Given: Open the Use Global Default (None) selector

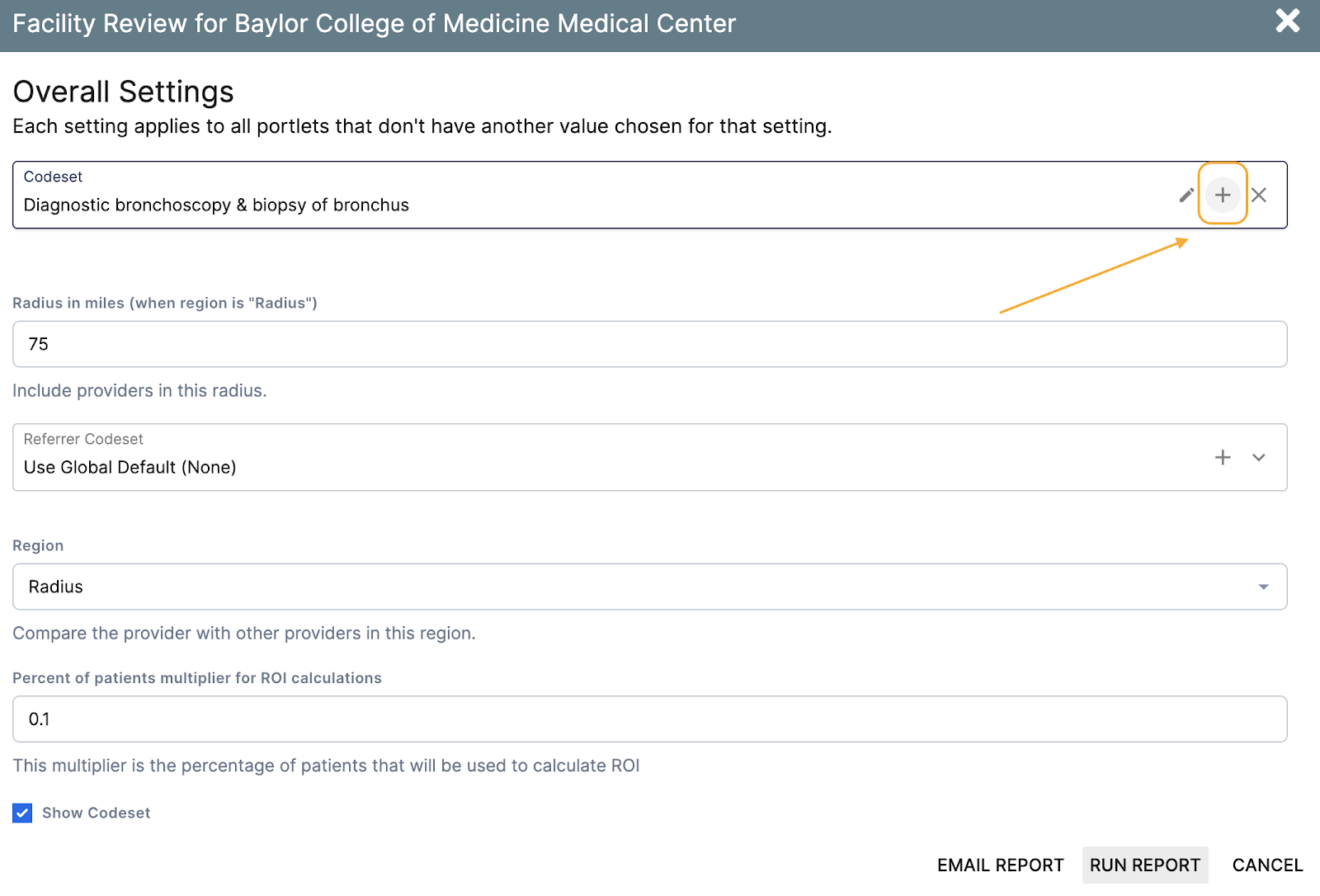Looking at the screenshot, I should click(x=130, y=467).
